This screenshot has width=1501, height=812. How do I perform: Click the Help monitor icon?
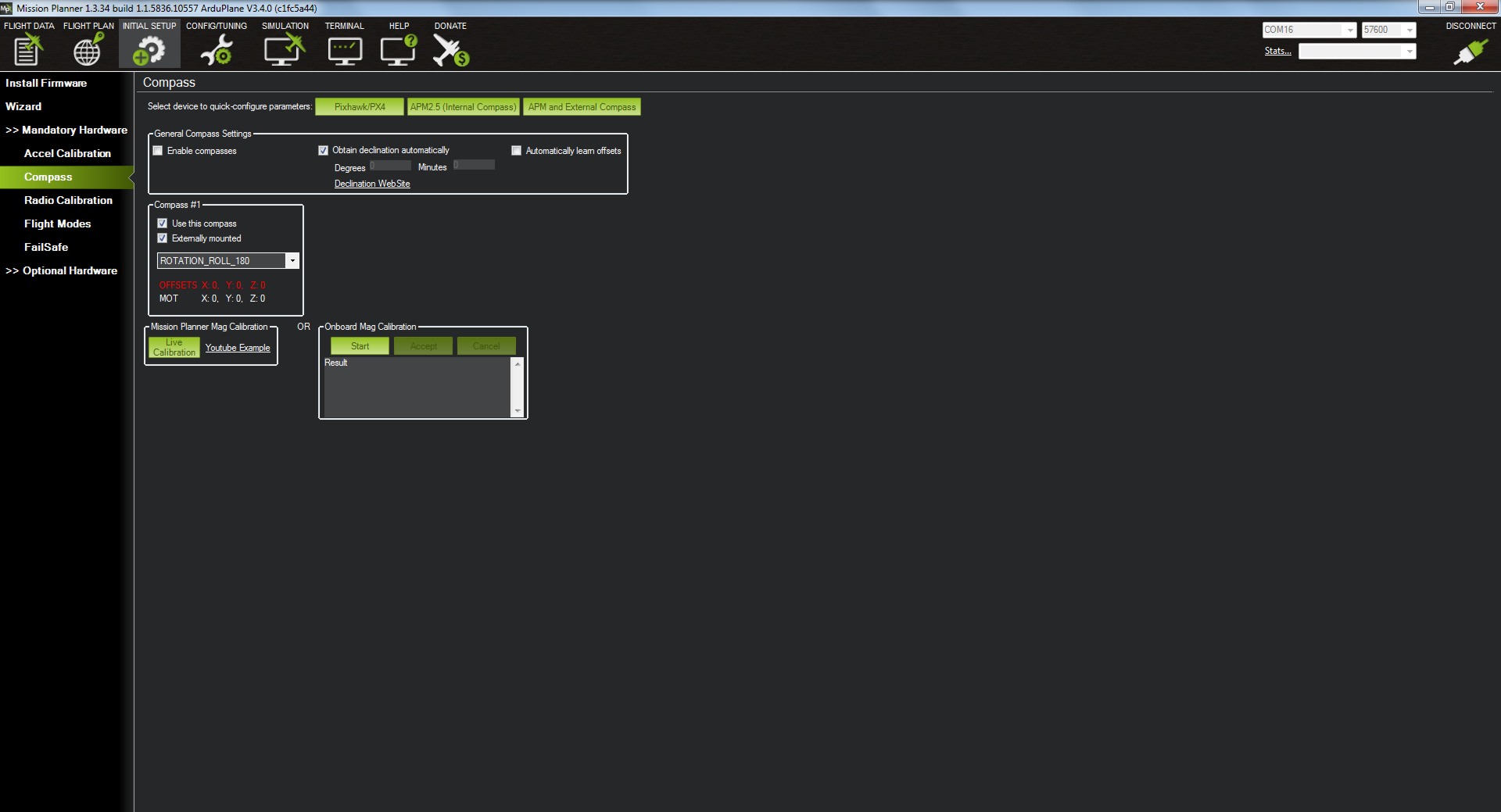pyautogui.click(x=399, y=50)
